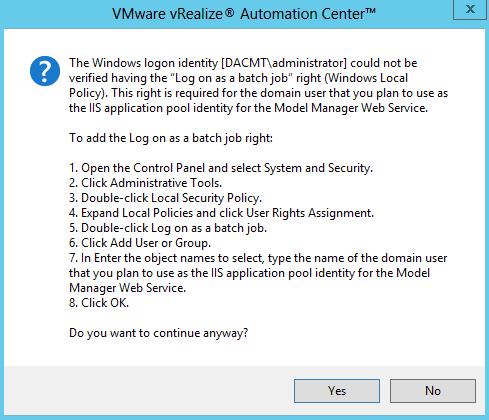Click the (Windows Local Policy) text
489x420 pixels.
click(x=366, y=78)
